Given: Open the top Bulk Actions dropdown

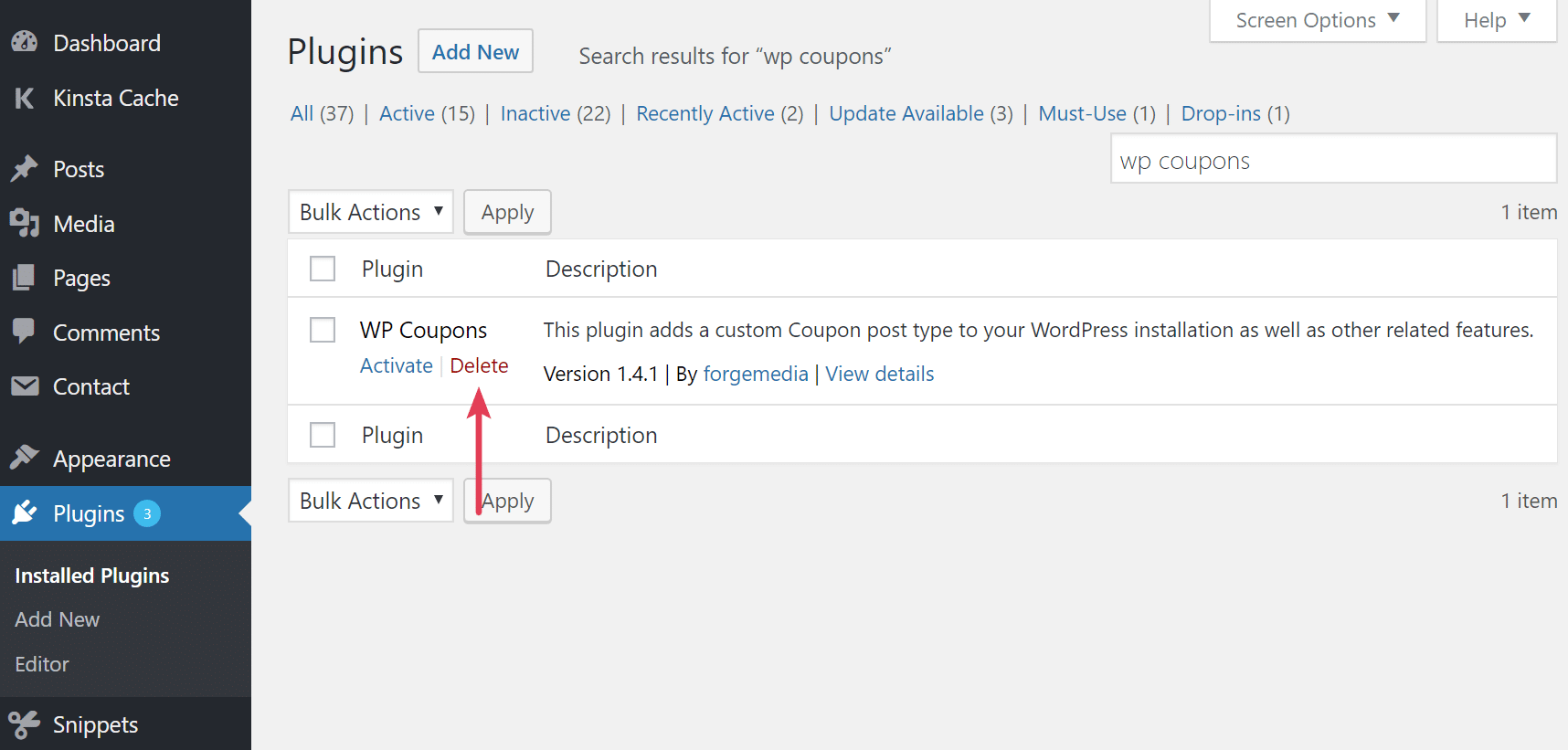Looking at the screenshot, I should click(x=371, y=212).
